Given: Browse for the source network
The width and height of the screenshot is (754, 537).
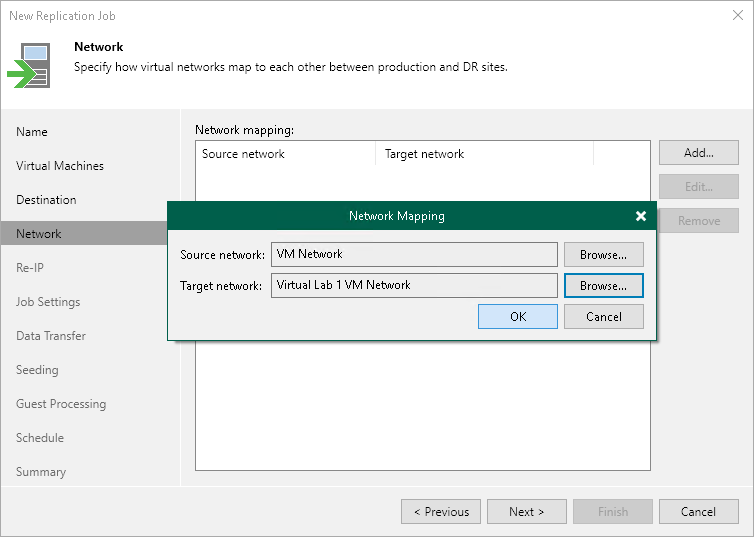Looking at the screenshot, I should pyautogui.click(x=603, y=254).
